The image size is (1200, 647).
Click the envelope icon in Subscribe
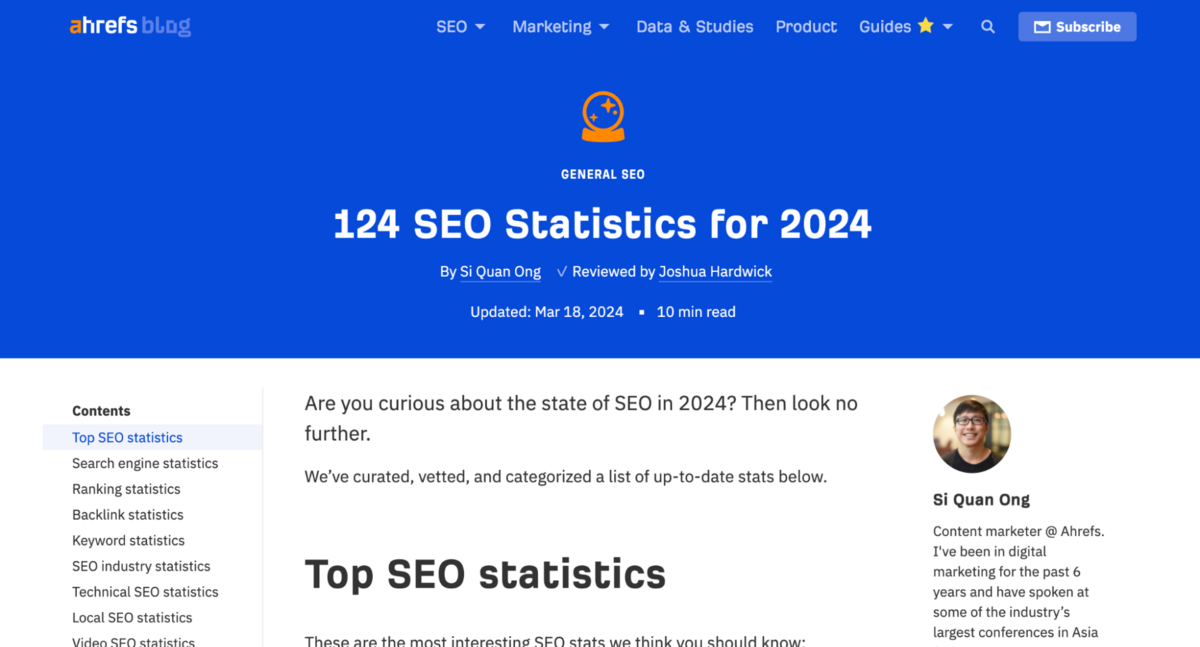click(x=1042, y=27)
